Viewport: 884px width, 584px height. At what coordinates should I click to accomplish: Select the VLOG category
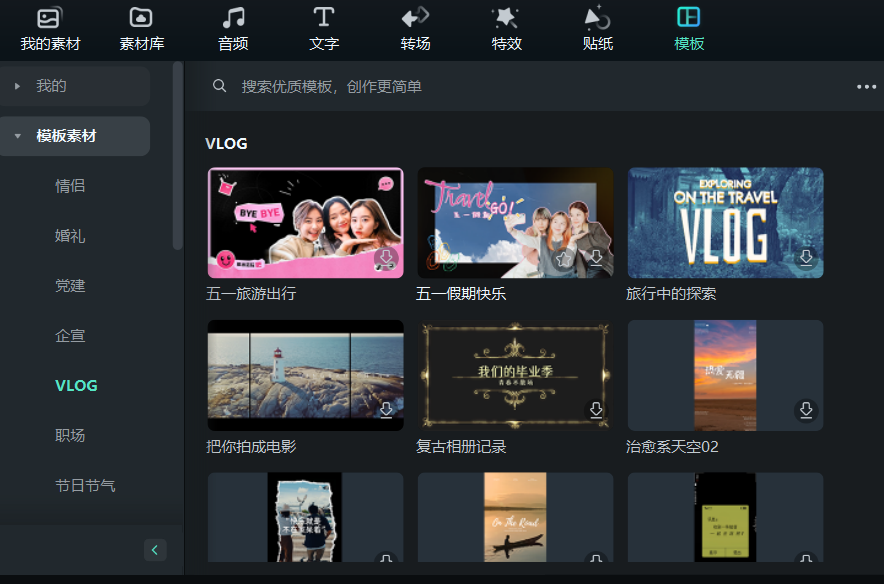(76, 385)
